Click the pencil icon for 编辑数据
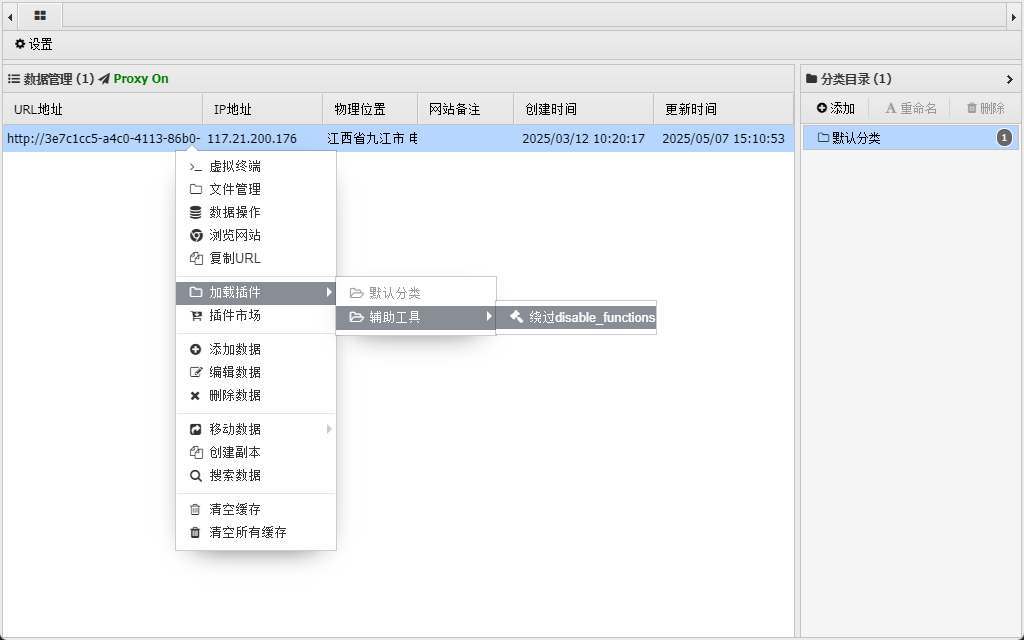Screen dimensions: 1024x640 click(x=196, y=373)
